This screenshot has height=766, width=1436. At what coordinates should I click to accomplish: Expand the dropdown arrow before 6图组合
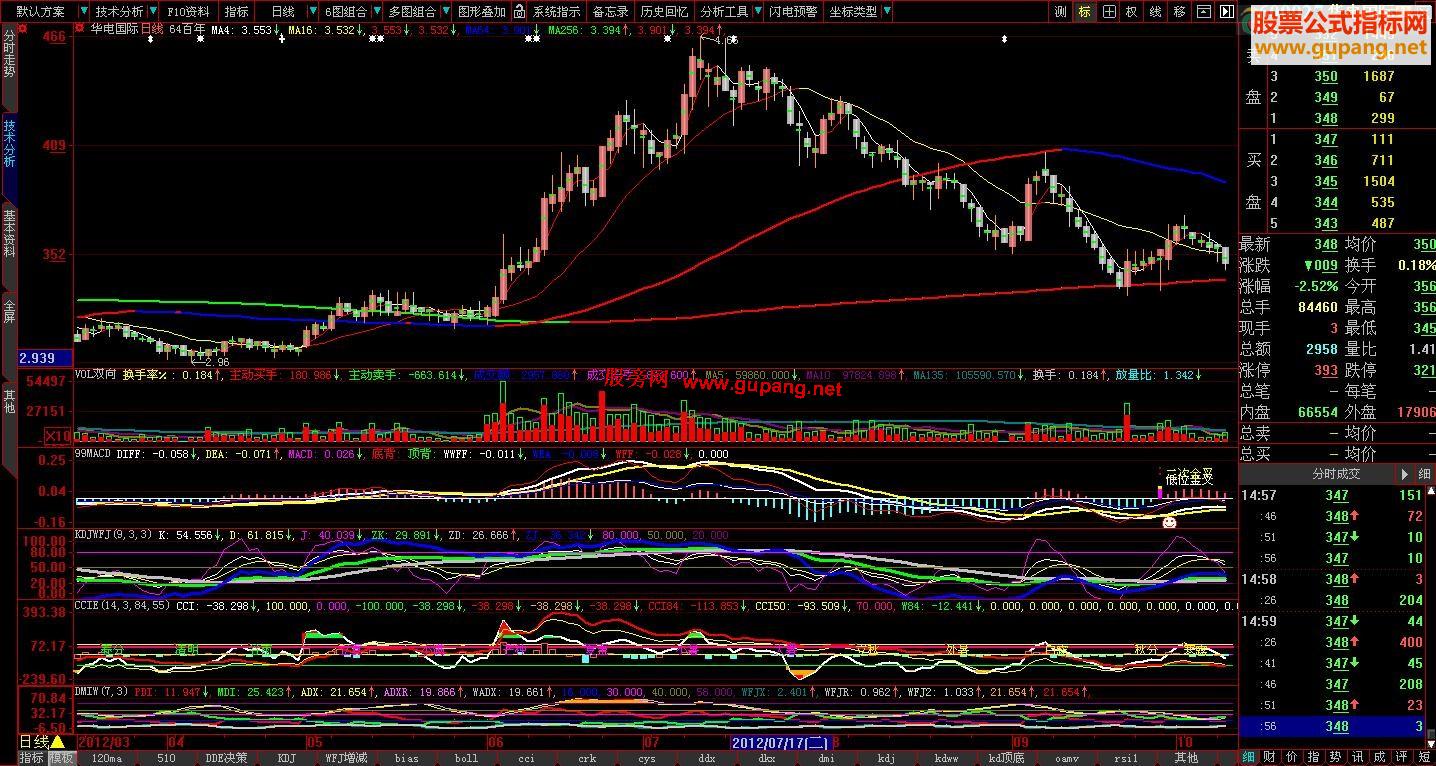pyautogui.click(x=312, y=12)
